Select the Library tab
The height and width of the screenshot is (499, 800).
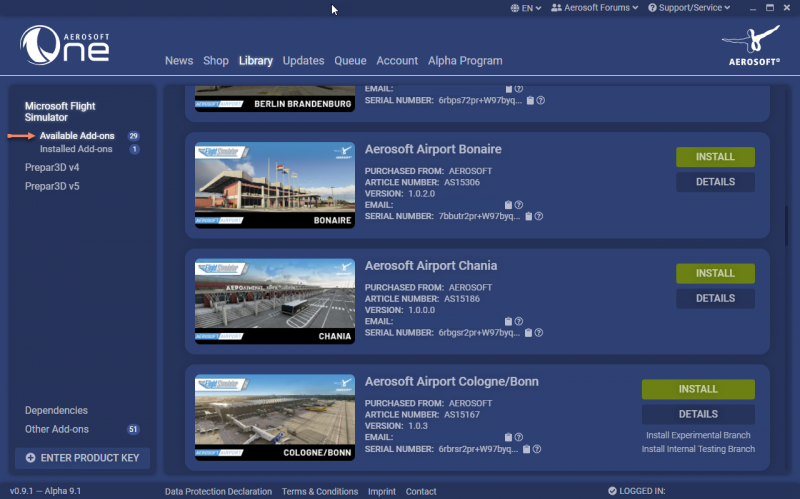click(256, 61)
